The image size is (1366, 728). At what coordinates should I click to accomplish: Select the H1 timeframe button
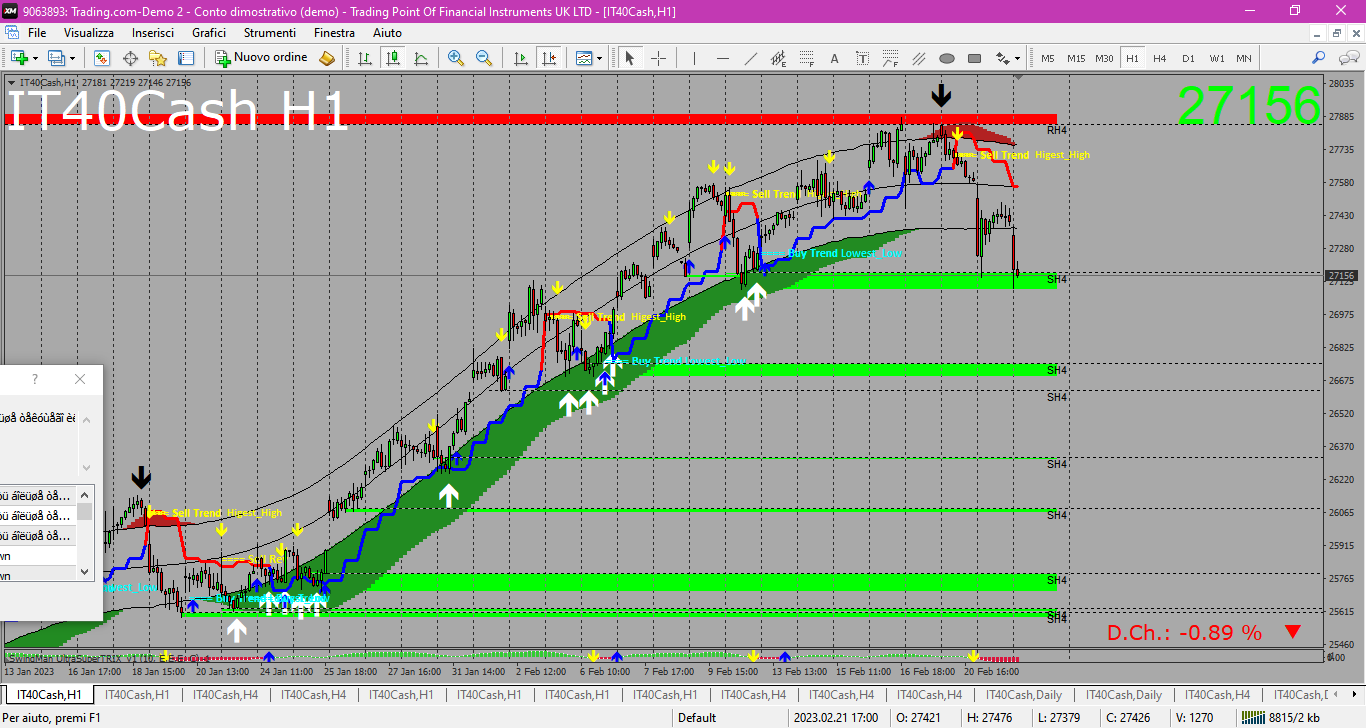point(1132,58)
